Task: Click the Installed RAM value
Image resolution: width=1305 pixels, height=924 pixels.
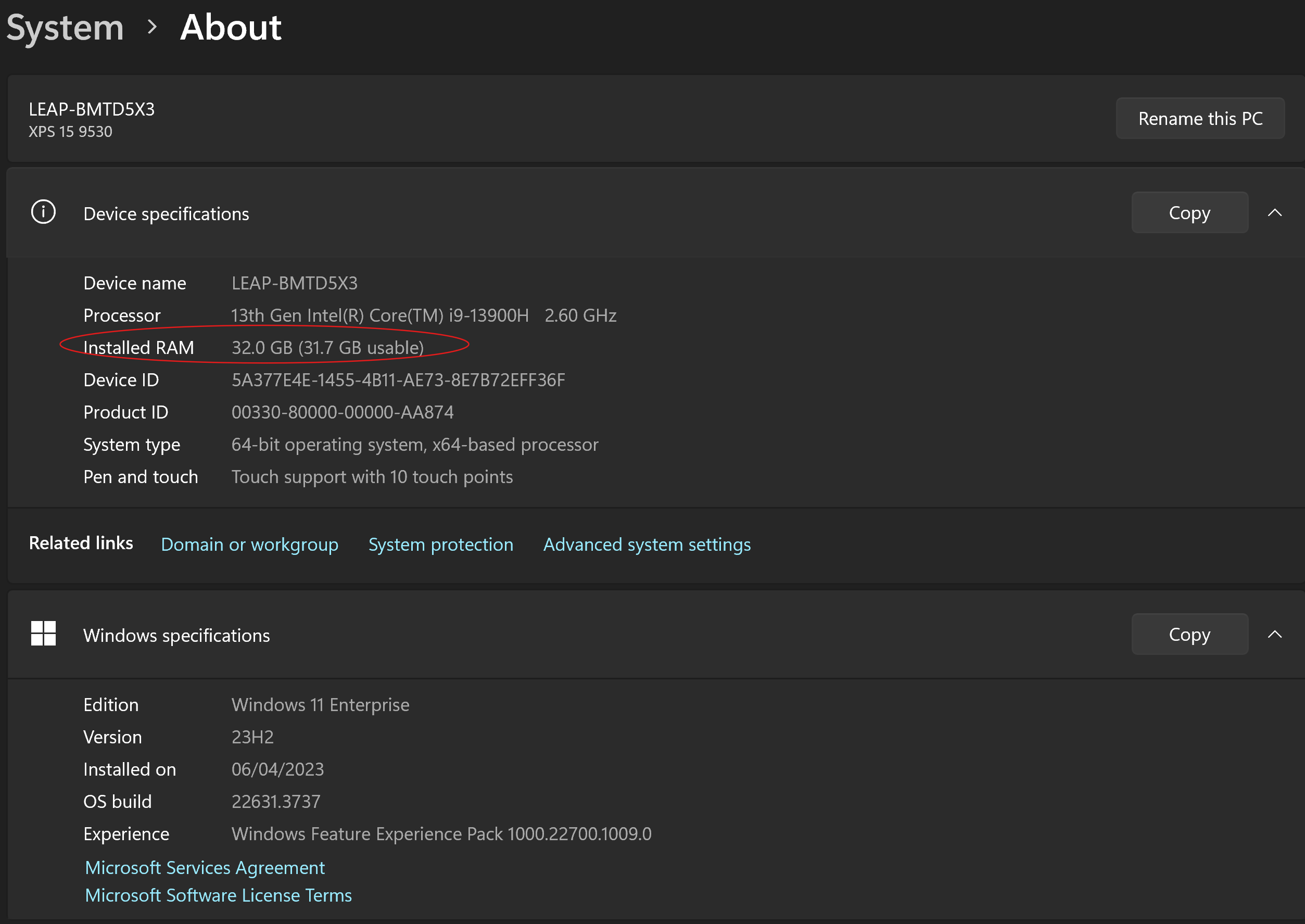Action: click(x=327, y=348)
